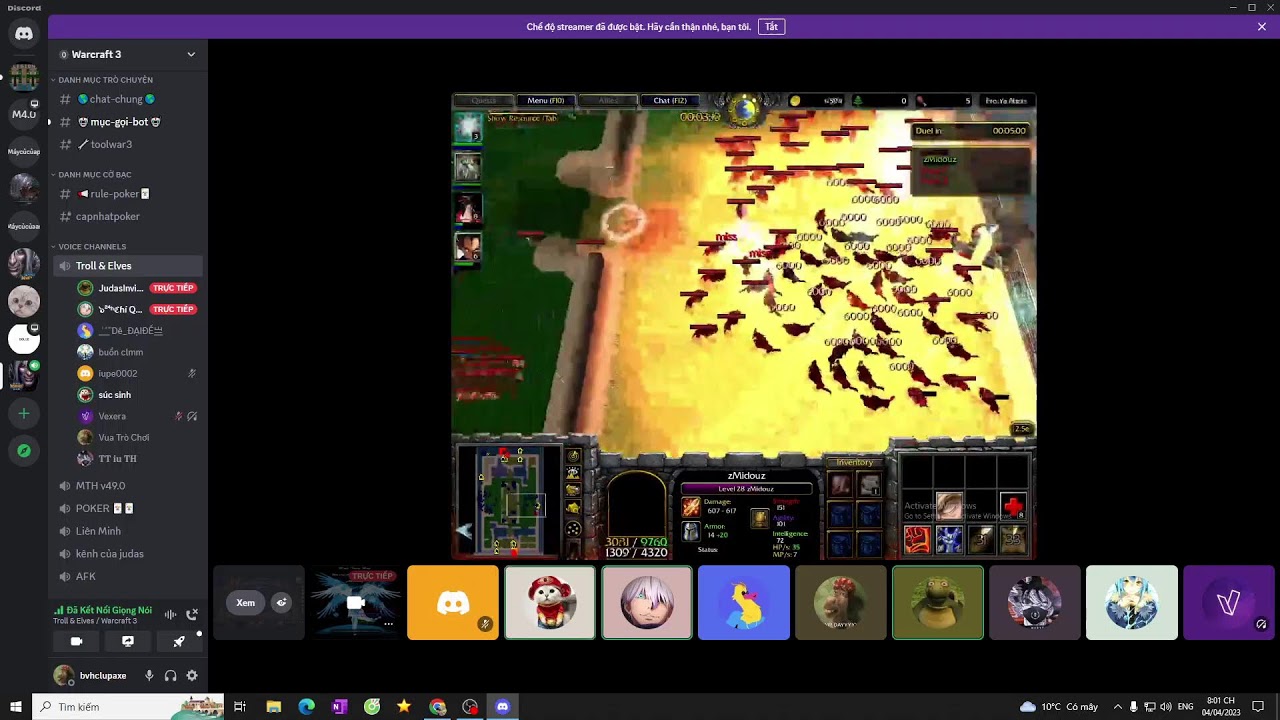1280x720 pixels.
Task: Click the Menu (F10) button in game stream
Action: coord(545,100)
